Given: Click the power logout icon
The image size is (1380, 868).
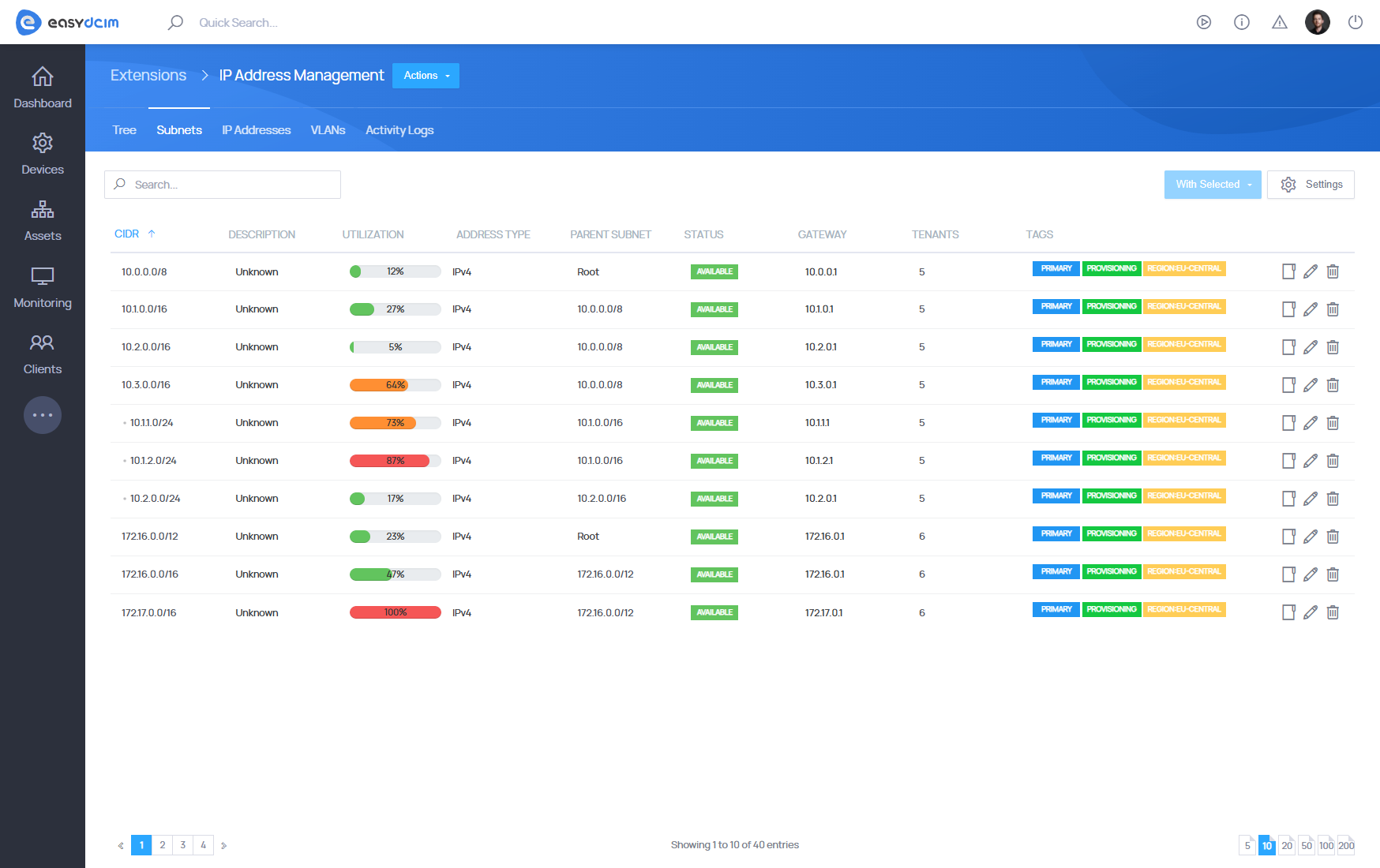Looking at the screenshot, I should tap(1355, 22).
